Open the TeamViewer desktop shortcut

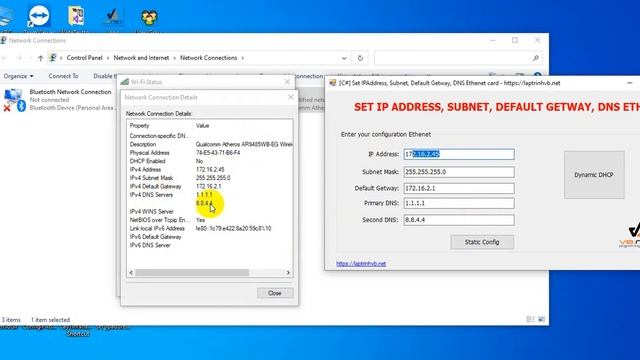pos(39,16)
